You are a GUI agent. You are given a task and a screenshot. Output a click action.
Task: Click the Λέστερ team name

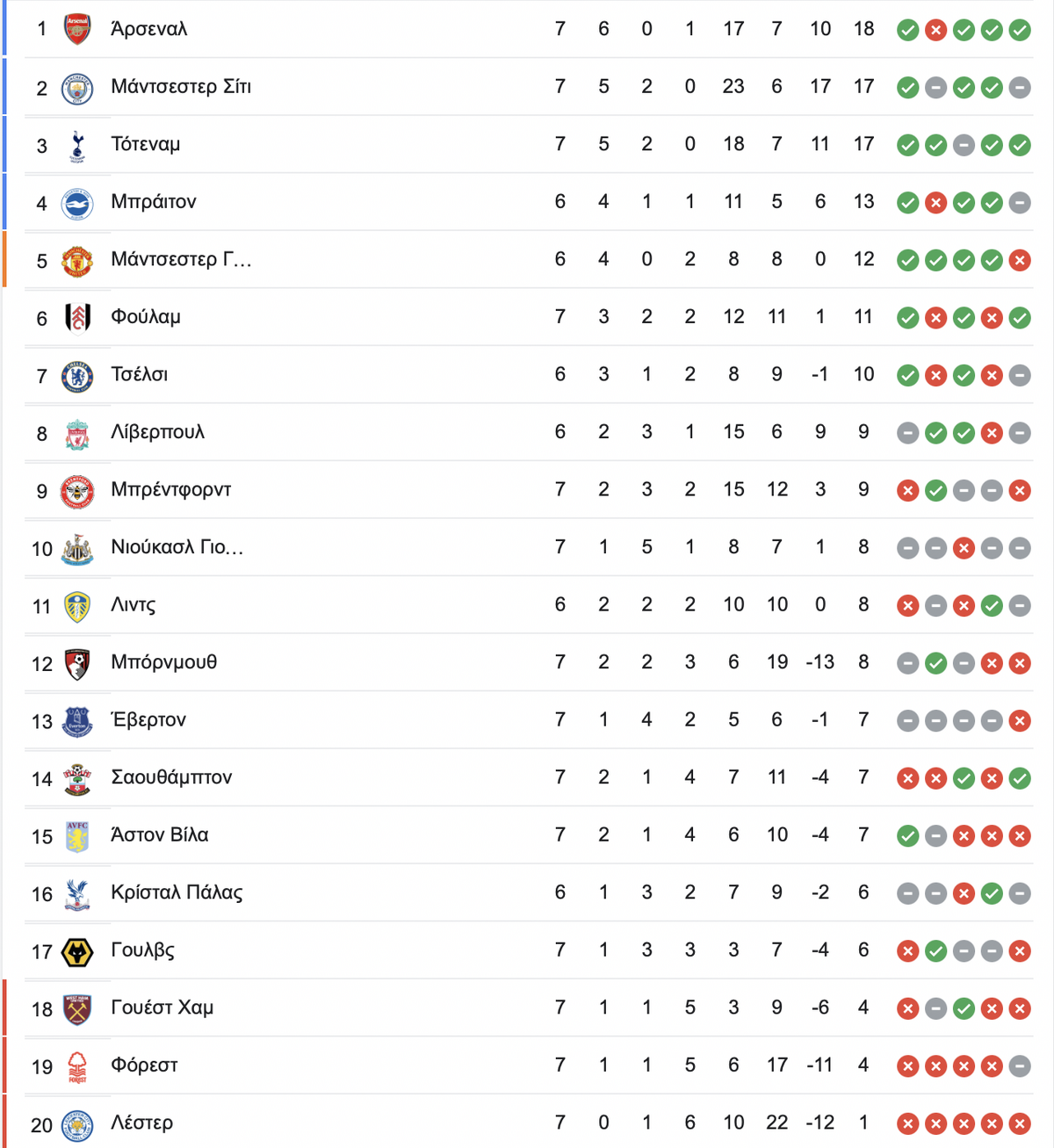tap(142, 1123)
